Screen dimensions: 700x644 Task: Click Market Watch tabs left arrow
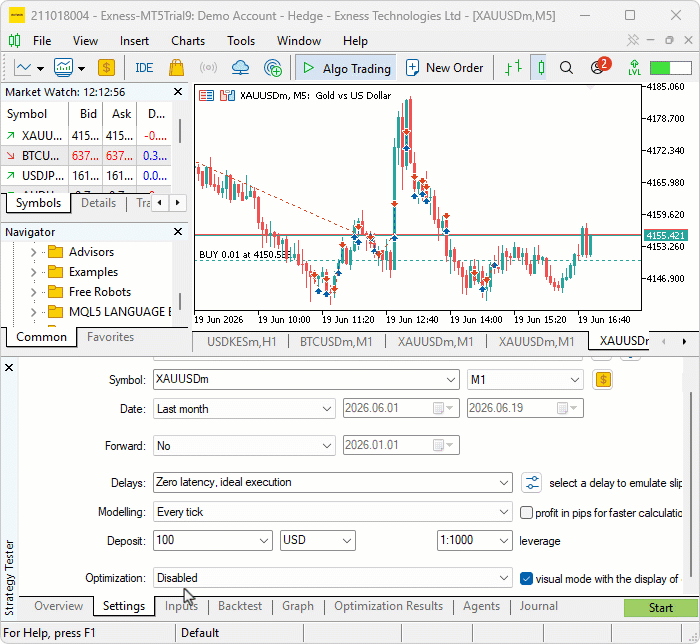160,203
